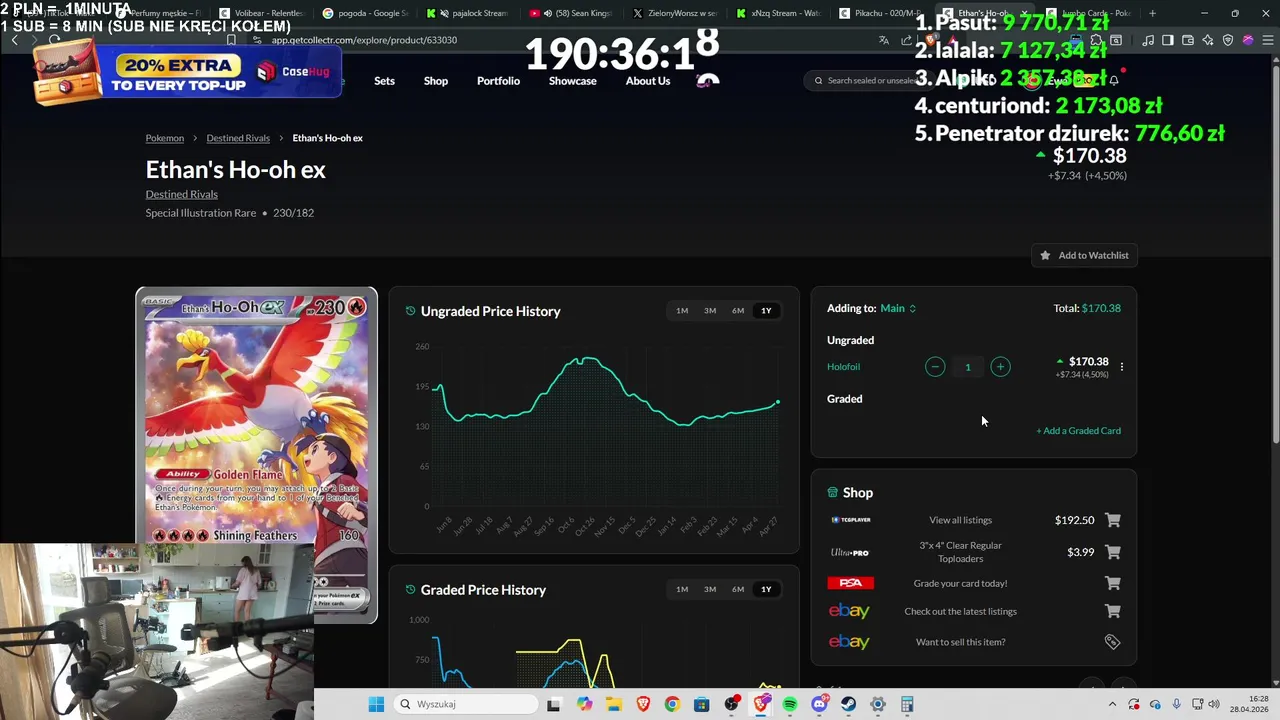The image size is (1280, 720).
Task: Decrease Holofoil quantity with minus button
Action: tap(935, 367)
